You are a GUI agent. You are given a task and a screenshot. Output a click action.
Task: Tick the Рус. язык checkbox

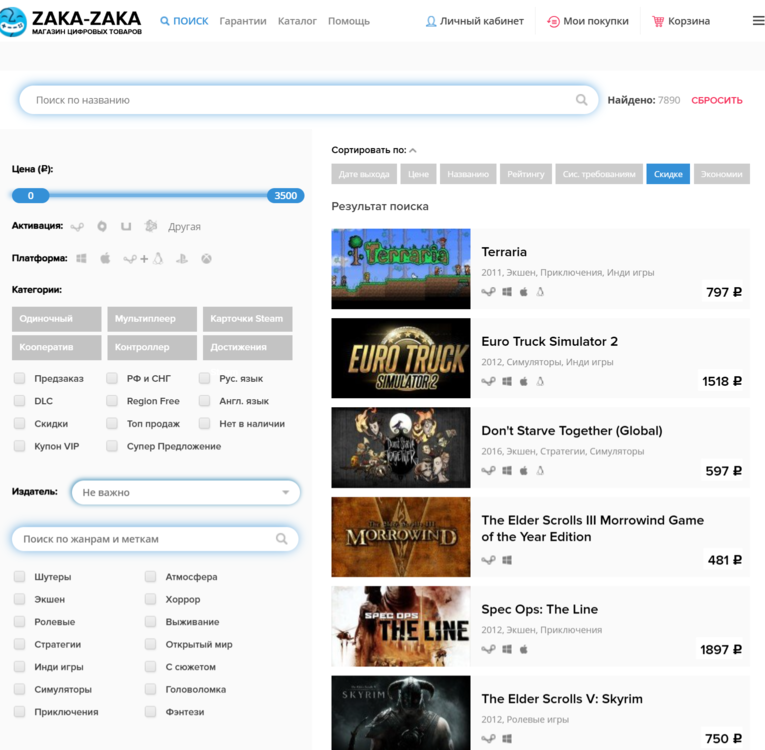tap(204, 378)
